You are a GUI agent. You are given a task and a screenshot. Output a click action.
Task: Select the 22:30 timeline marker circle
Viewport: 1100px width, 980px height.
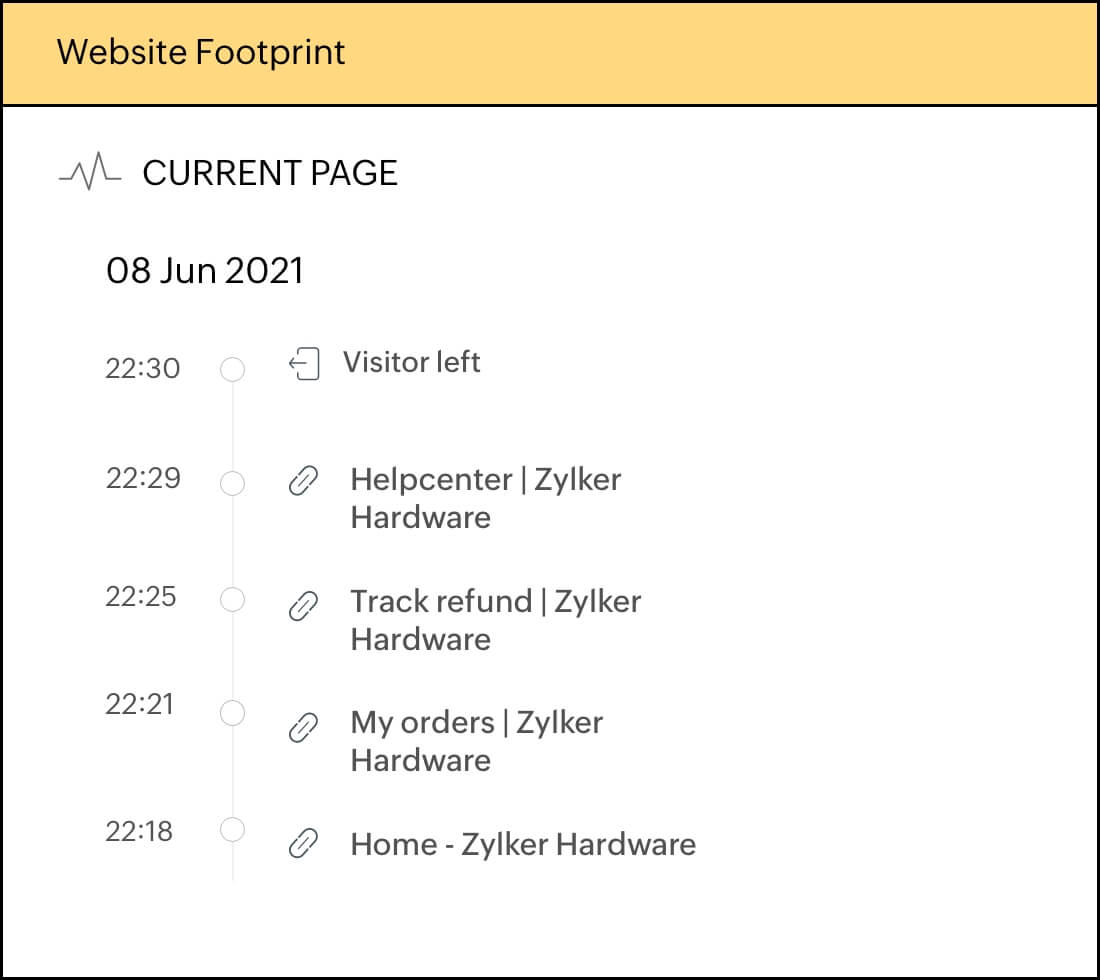(232, 370)
